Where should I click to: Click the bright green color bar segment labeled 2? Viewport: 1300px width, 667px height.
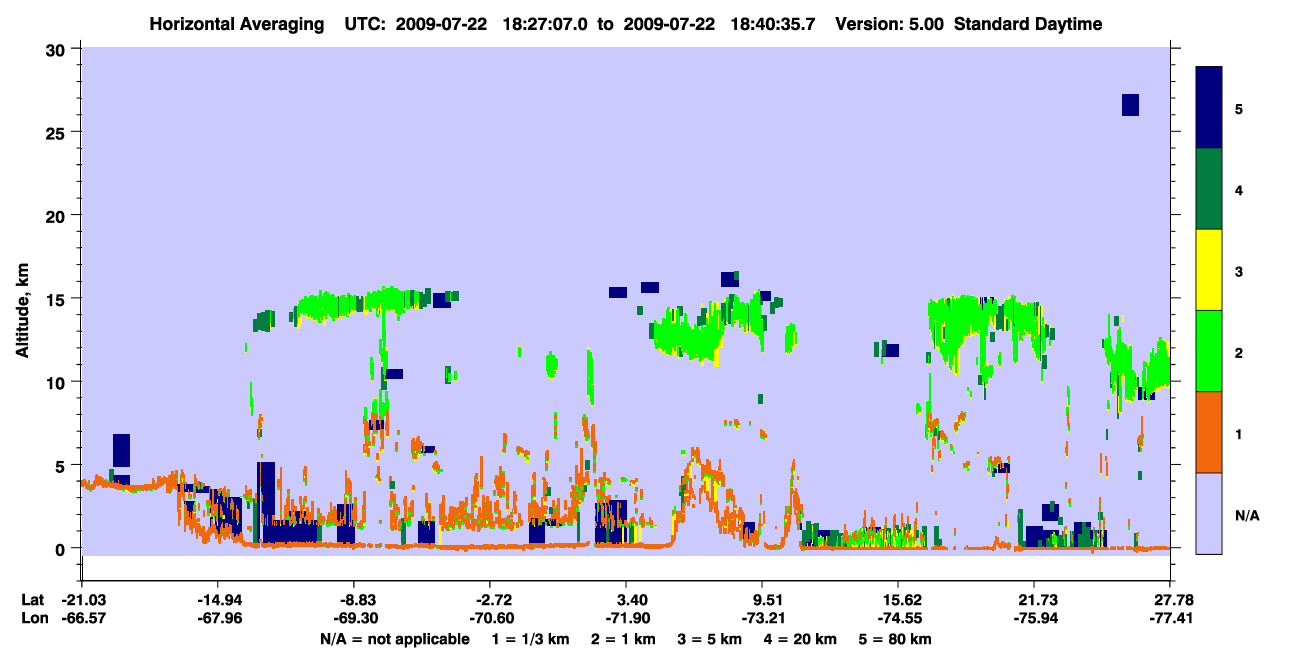(1209, 351)
